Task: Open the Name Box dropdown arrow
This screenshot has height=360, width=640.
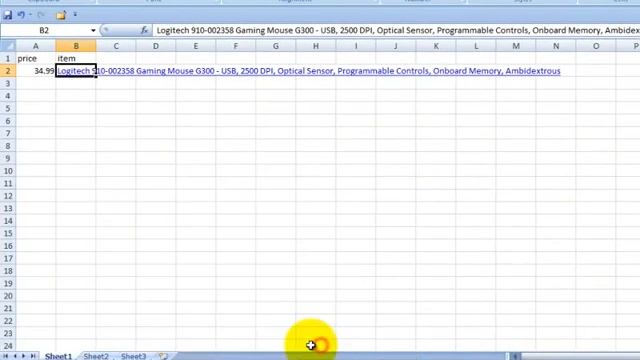Action: (x=93, y=31)
